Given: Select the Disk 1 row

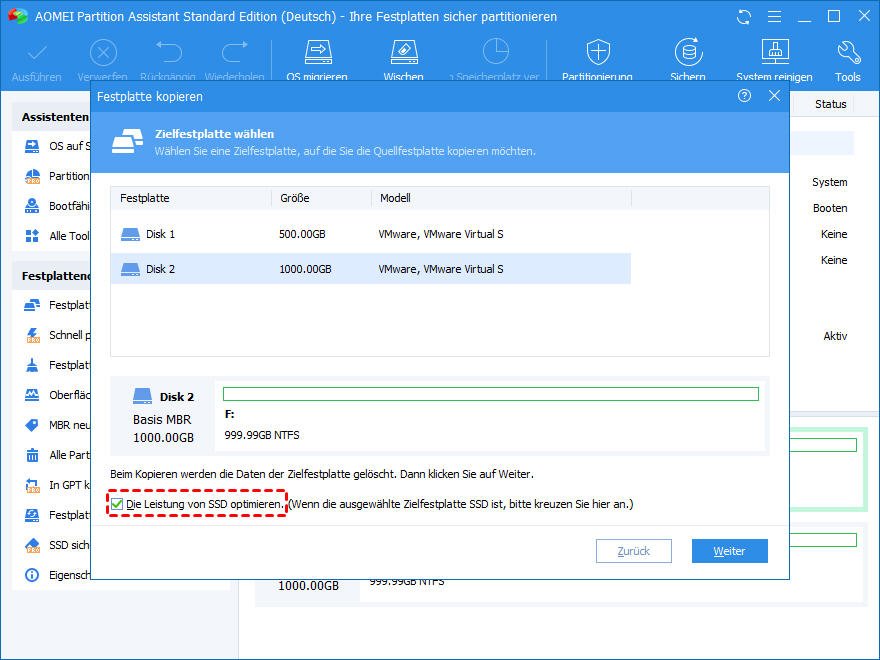Looking at the screenshot, I should (370, 234).
